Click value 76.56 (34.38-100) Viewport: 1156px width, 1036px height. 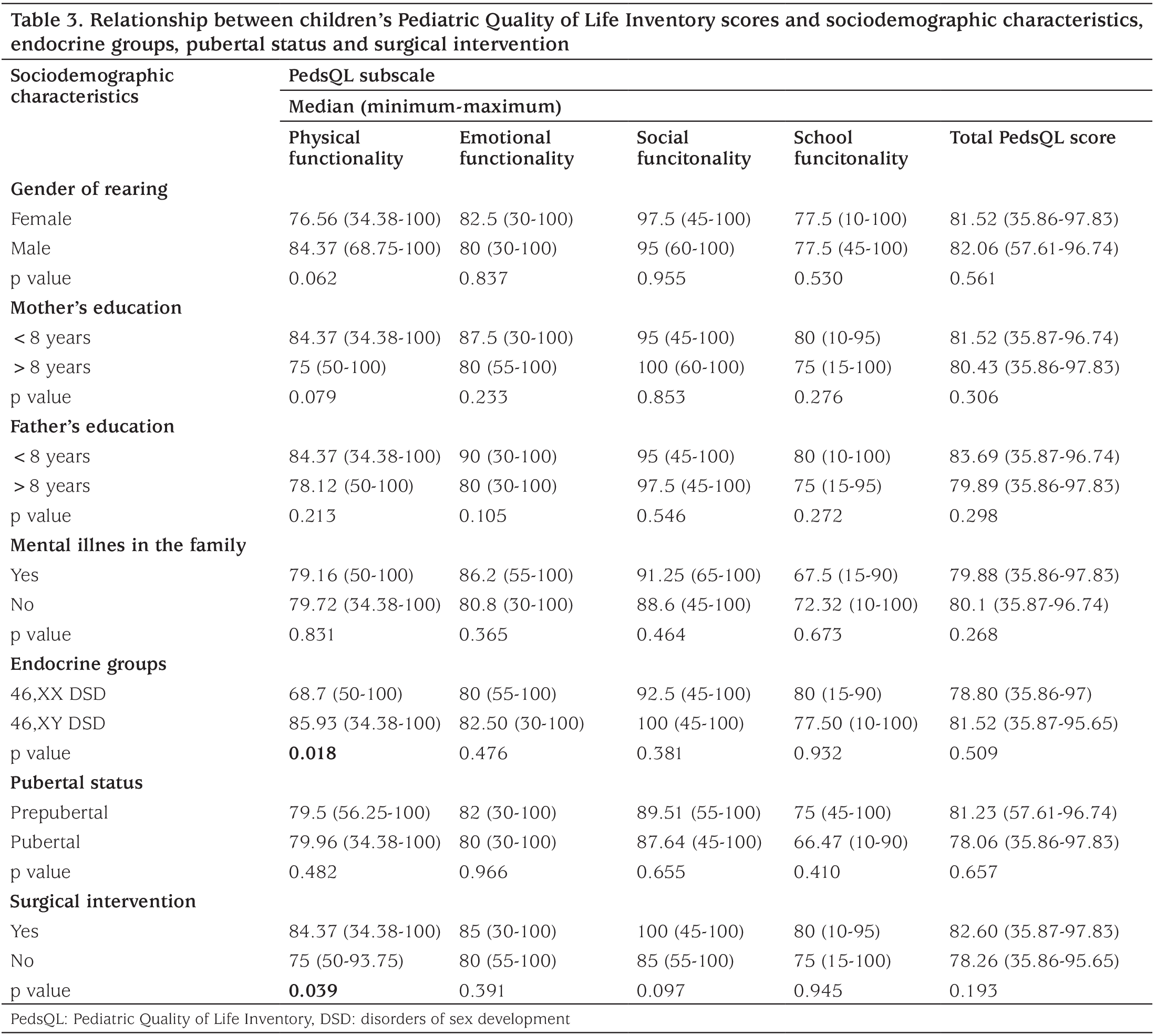pos(365,219)
